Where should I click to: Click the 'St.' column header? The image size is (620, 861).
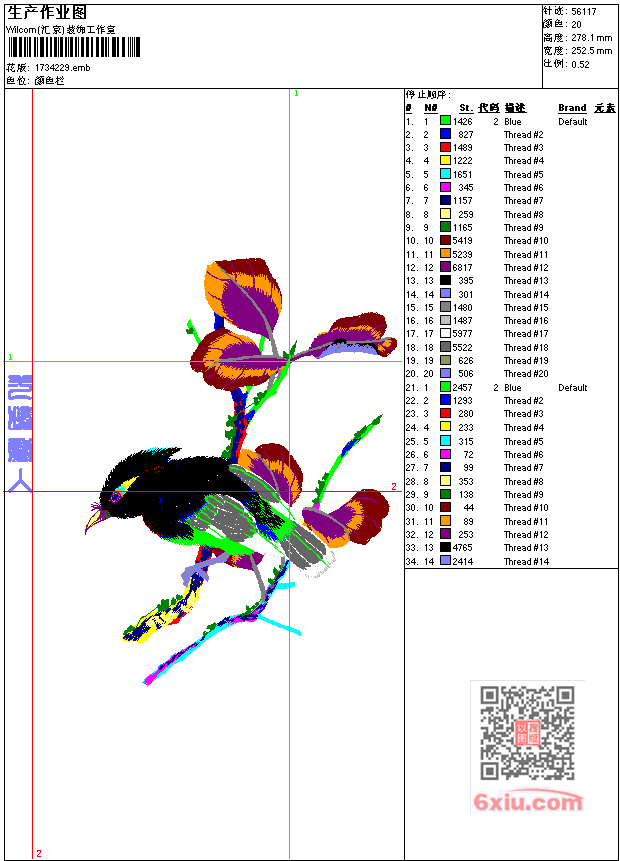click(x=466, y=108)
